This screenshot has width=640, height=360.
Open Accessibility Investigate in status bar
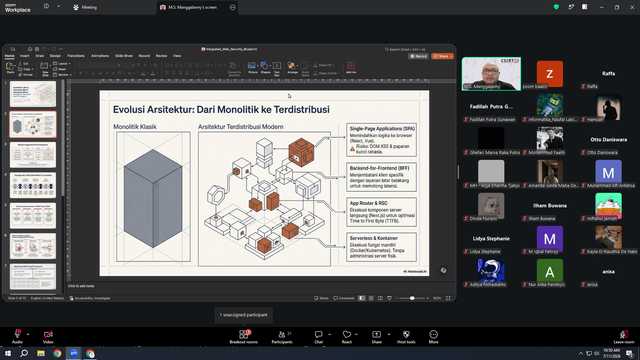[90, 298]
